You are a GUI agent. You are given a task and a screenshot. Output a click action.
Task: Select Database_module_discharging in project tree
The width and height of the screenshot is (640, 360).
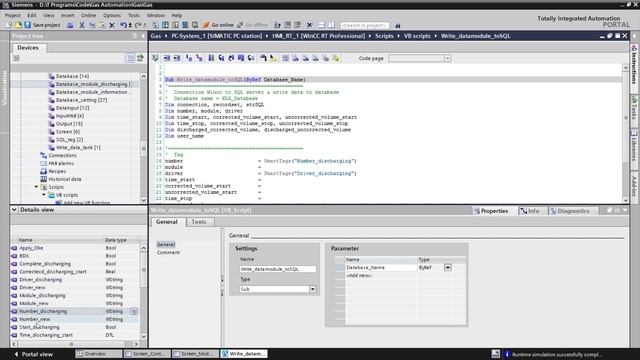tap(93, 84)
